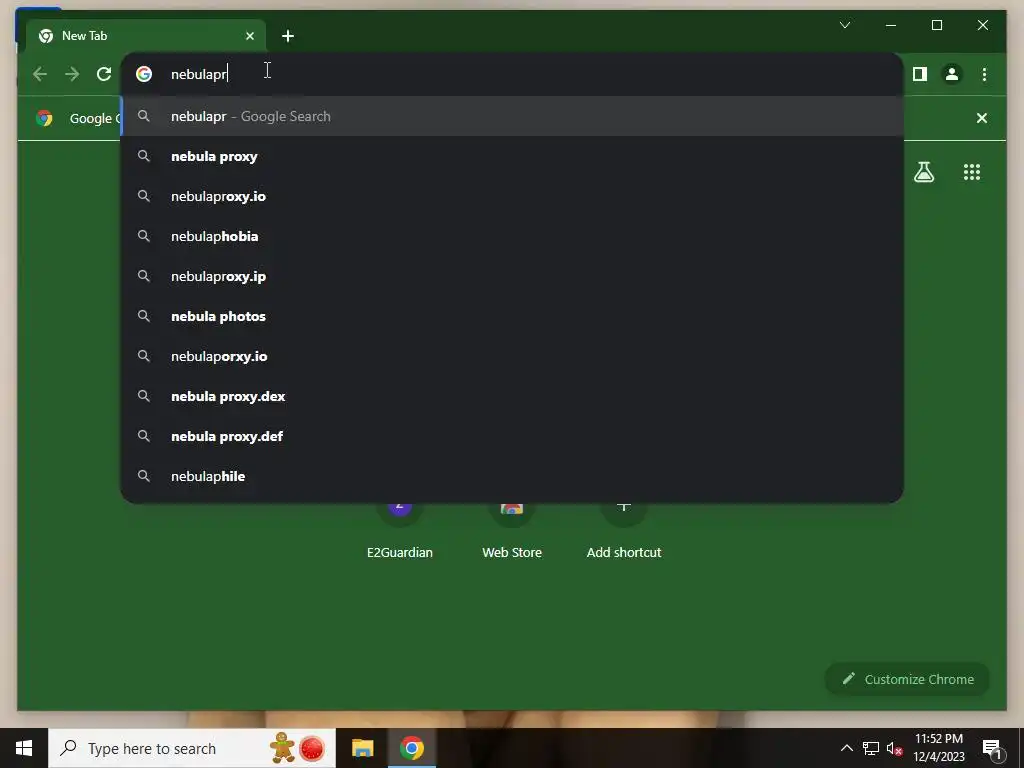The width and height of the screenshot is (1024, 768).
Task: Open Google apps grid icon
Action: pyautogui.click(x=972, y=172)
